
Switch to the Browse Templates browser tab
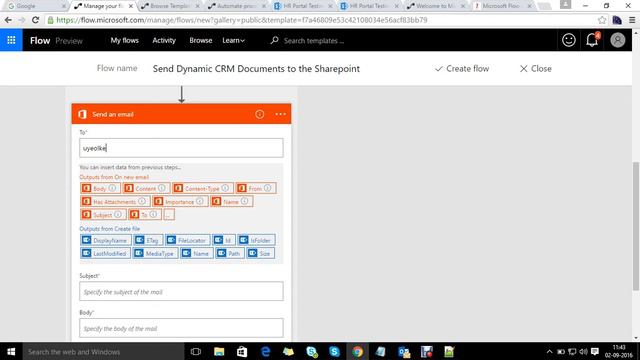click(169, 6)
